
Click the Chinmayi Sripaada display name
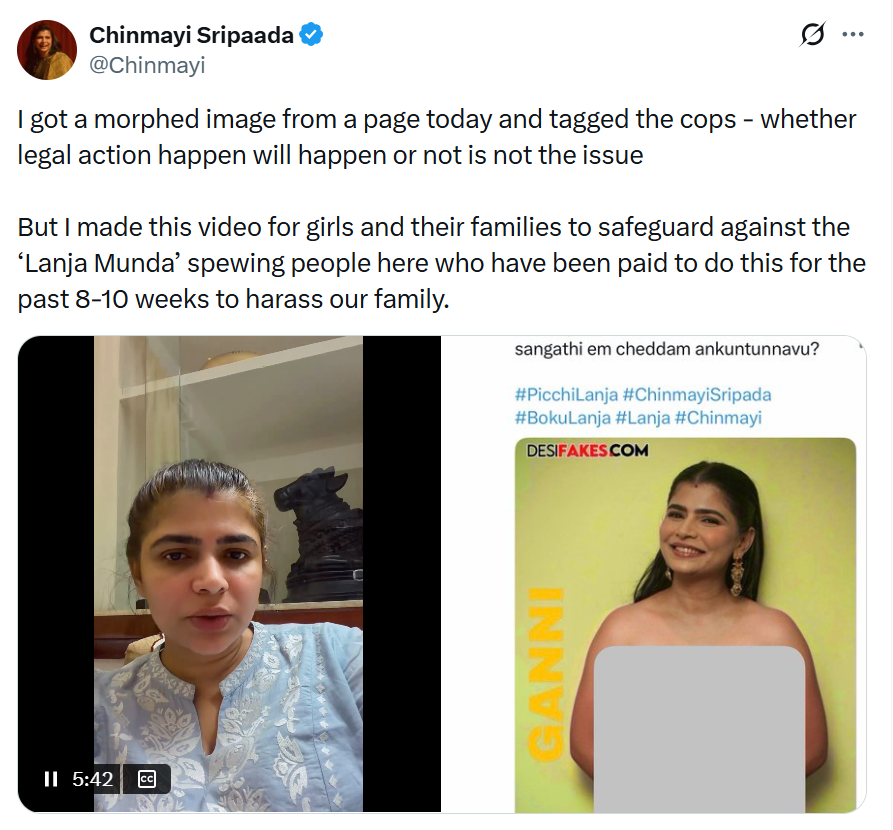click(x=191, y=36)
